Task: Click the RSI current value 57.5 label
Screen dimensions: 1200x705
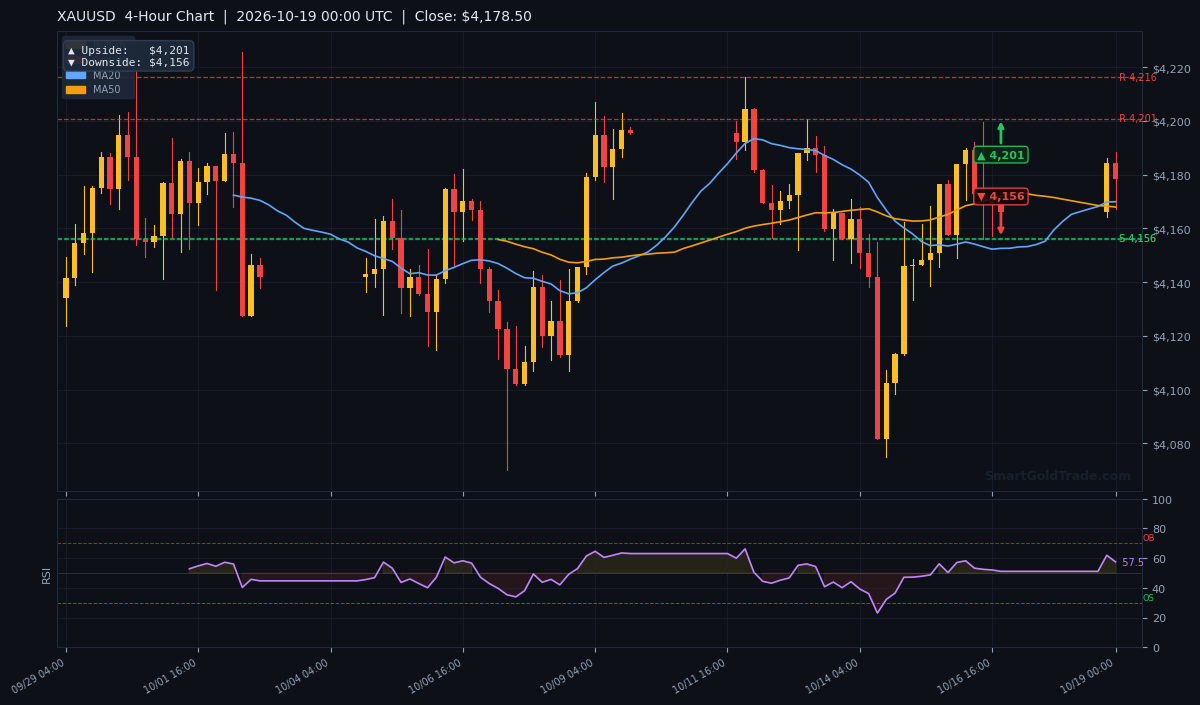Action: (1133, 563)
